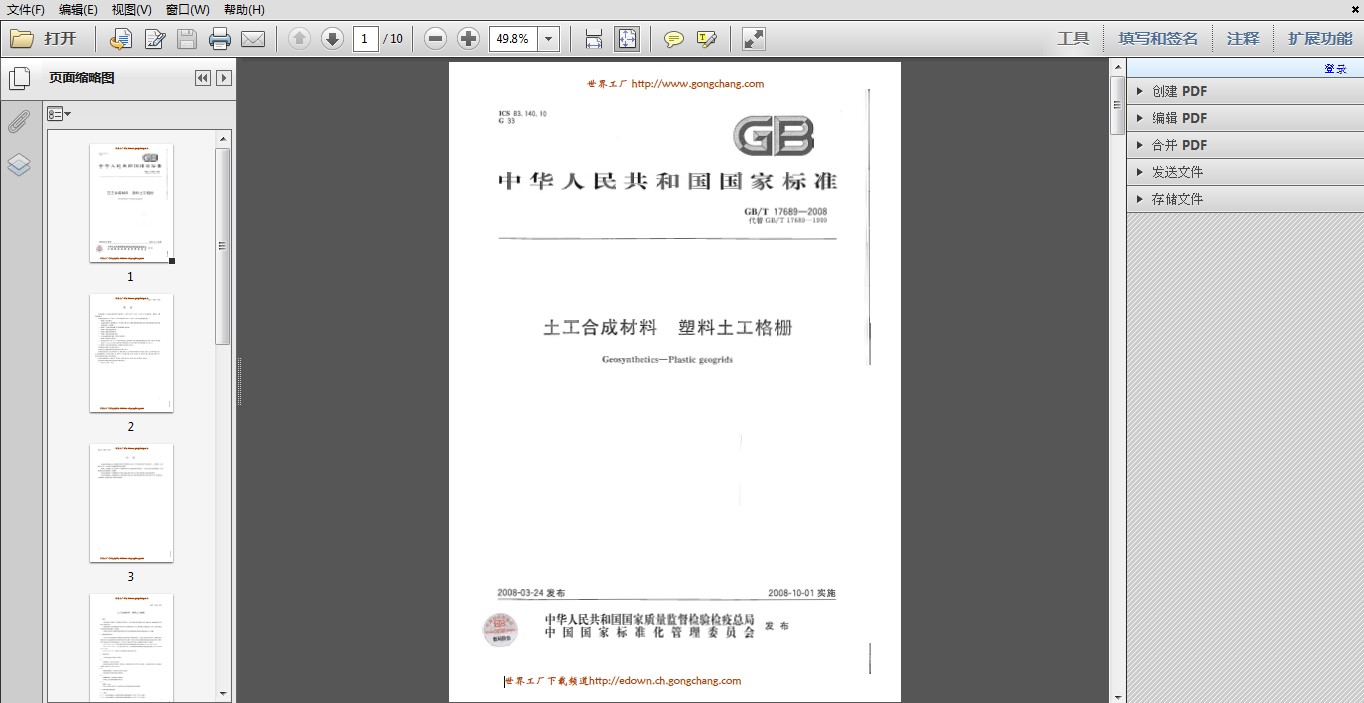This screenshot has height=703, width=1364.
Task: Click the edit document pencil icon
Action: [155, 39]
